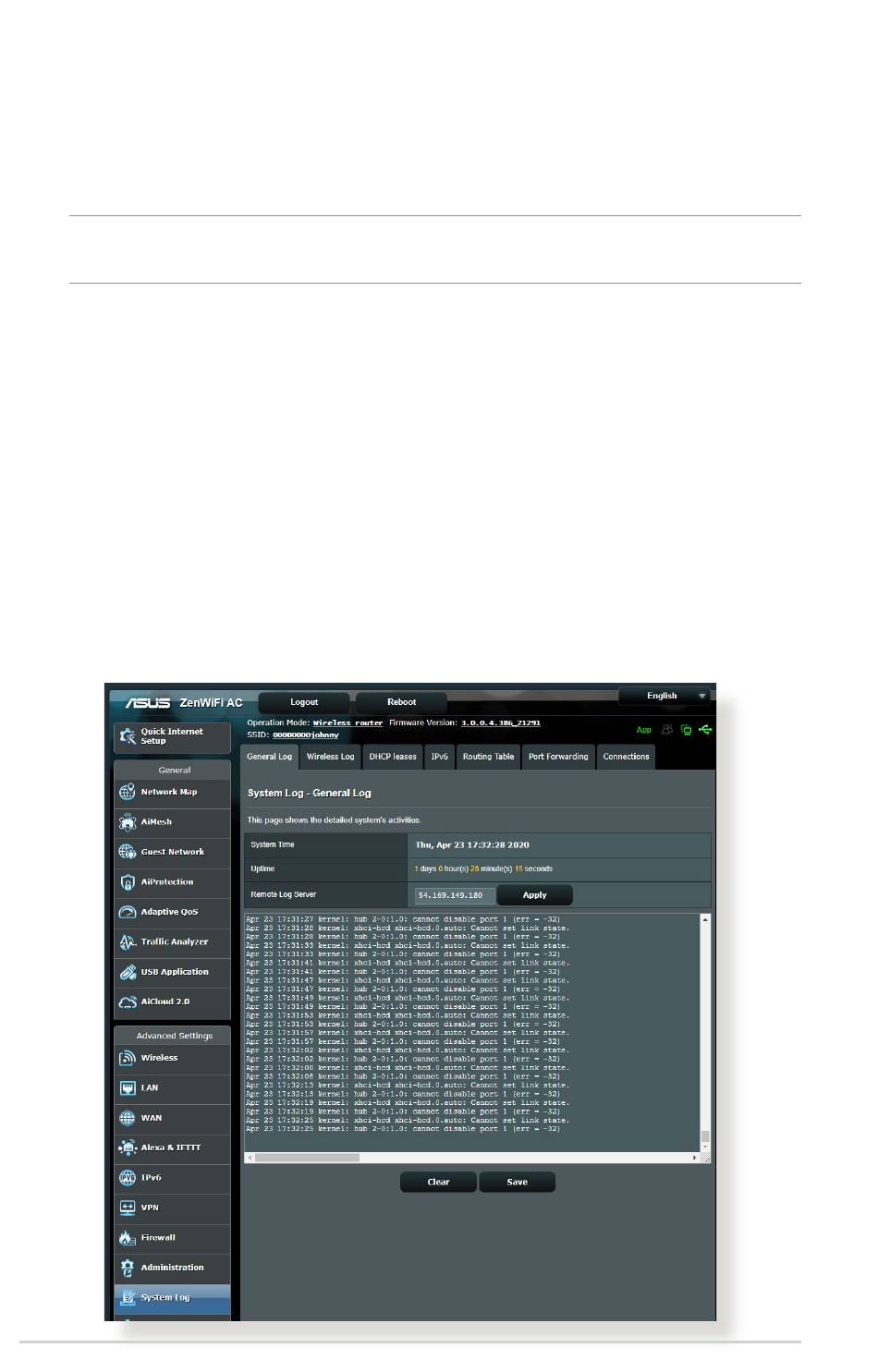Apply the remote log server setting
878x1372 pixels.
pos(534,895)
